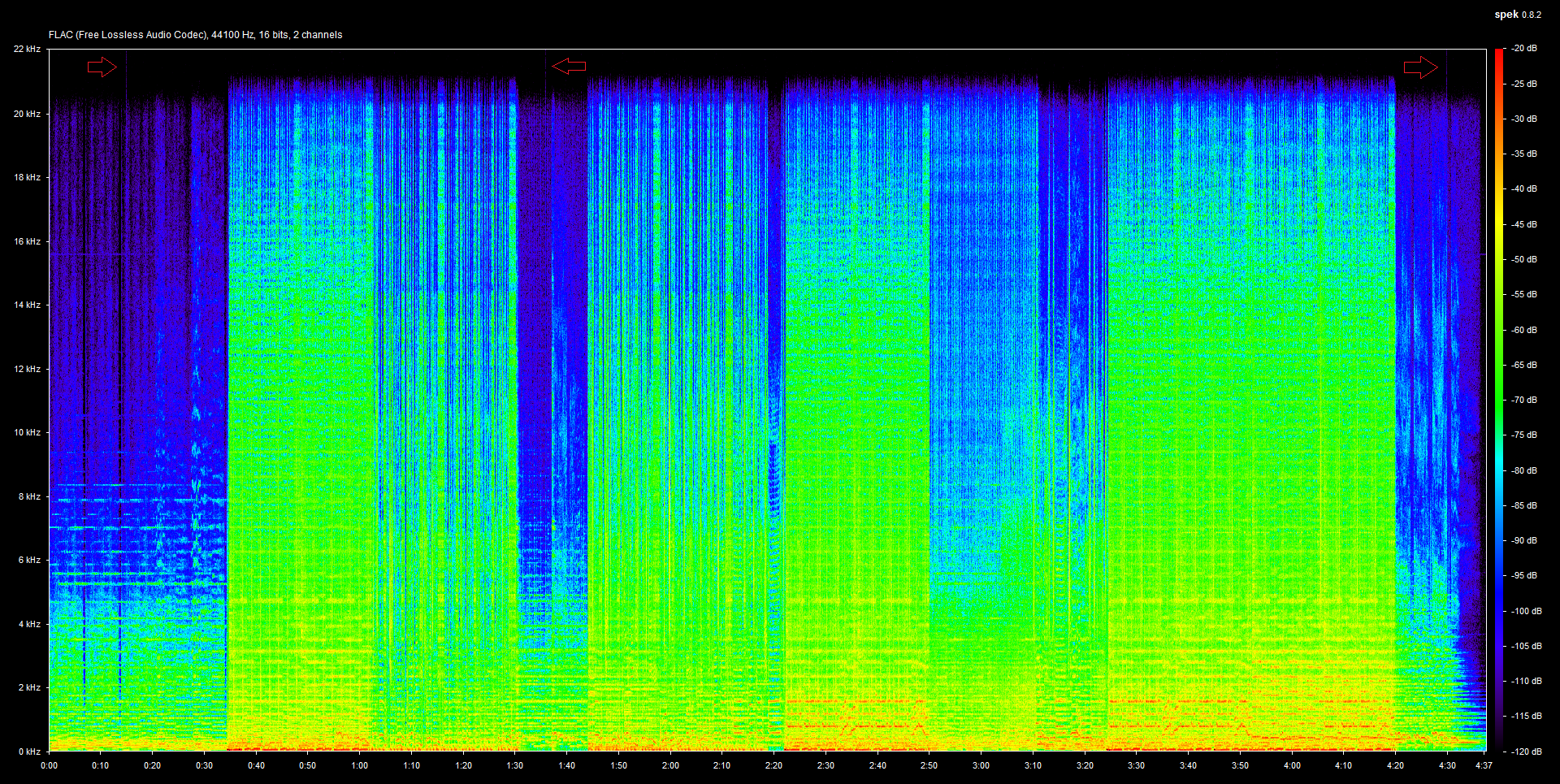This screenshot has width=1560, height=784.
Task: Click the '22 kHz' frequency axis label
Action: pos(27,49)
